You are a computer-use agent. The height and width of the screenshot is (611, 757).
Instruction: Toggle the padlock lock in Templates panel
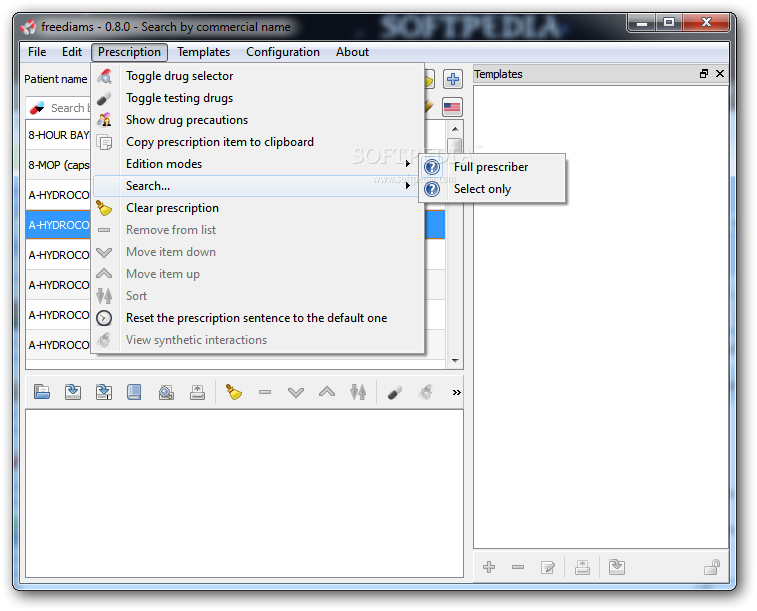[712, 567]
